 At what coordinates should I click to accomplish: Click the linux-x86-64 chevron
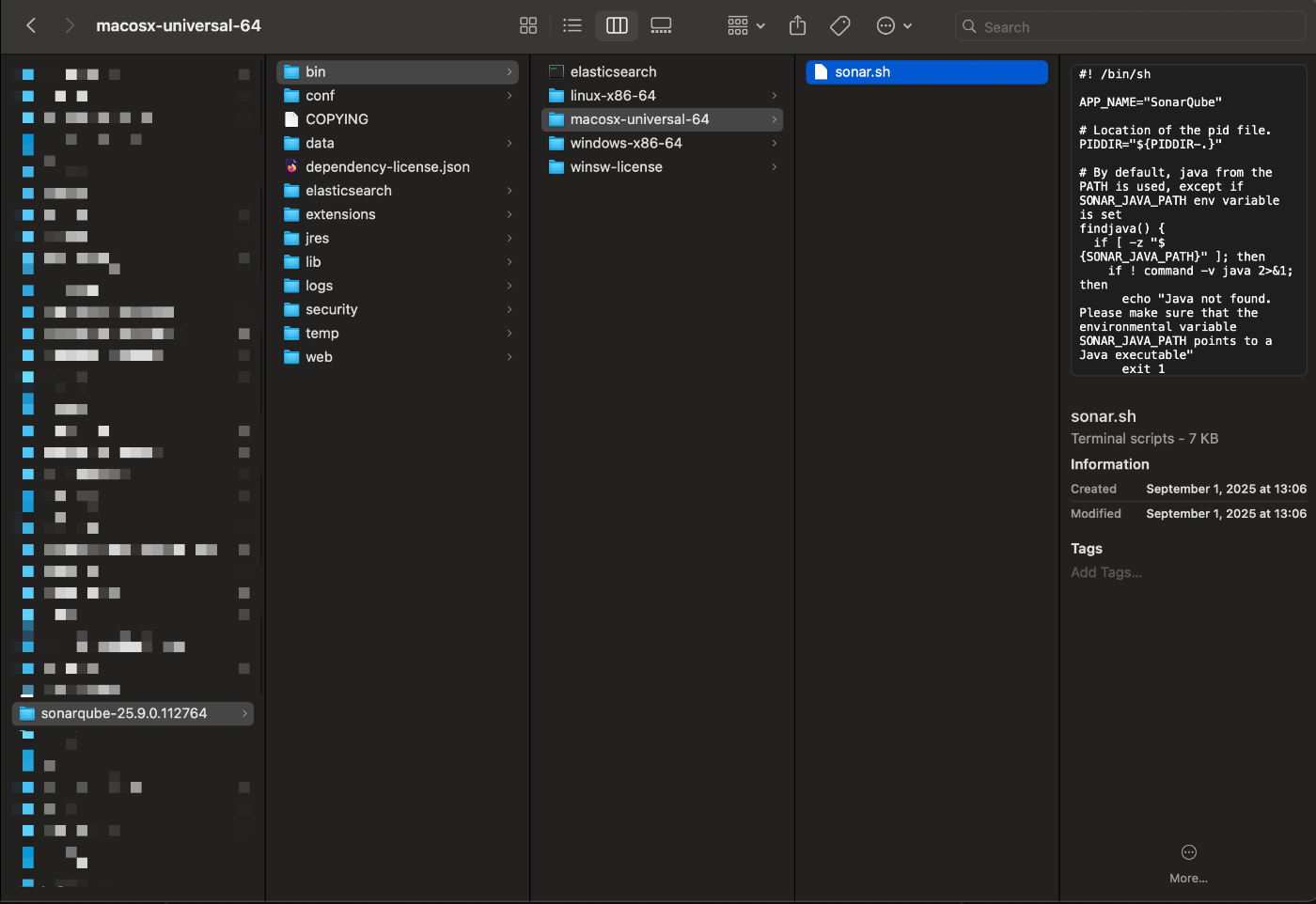coord(774,96)
